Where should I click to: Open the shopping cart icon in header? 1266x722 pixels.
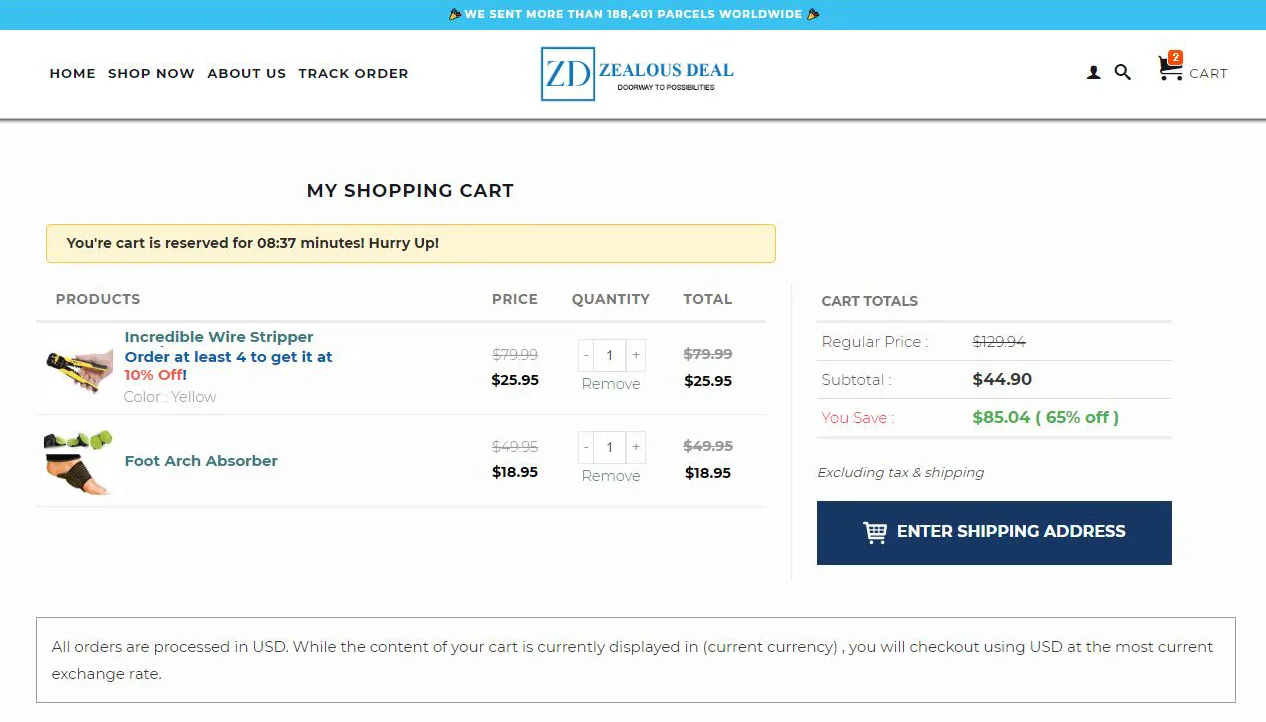pyautogui.click(x=1192, y=68)
